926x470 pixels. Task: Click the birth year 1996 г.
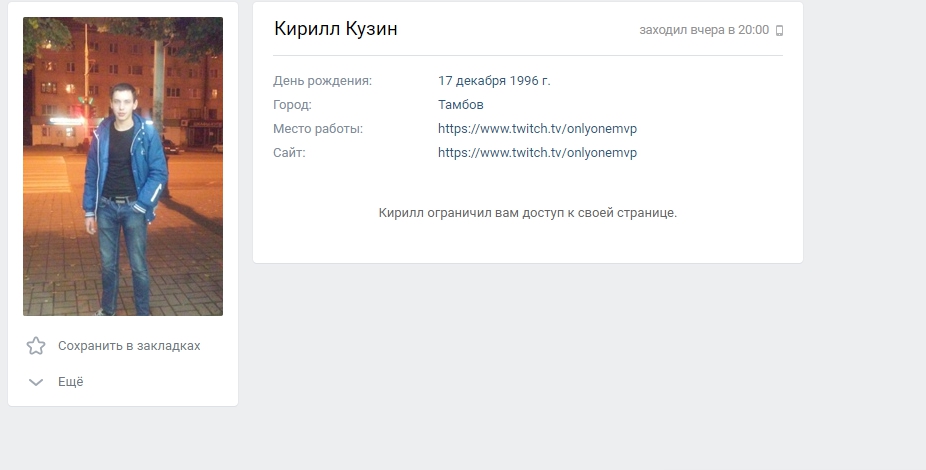point(530,81)
